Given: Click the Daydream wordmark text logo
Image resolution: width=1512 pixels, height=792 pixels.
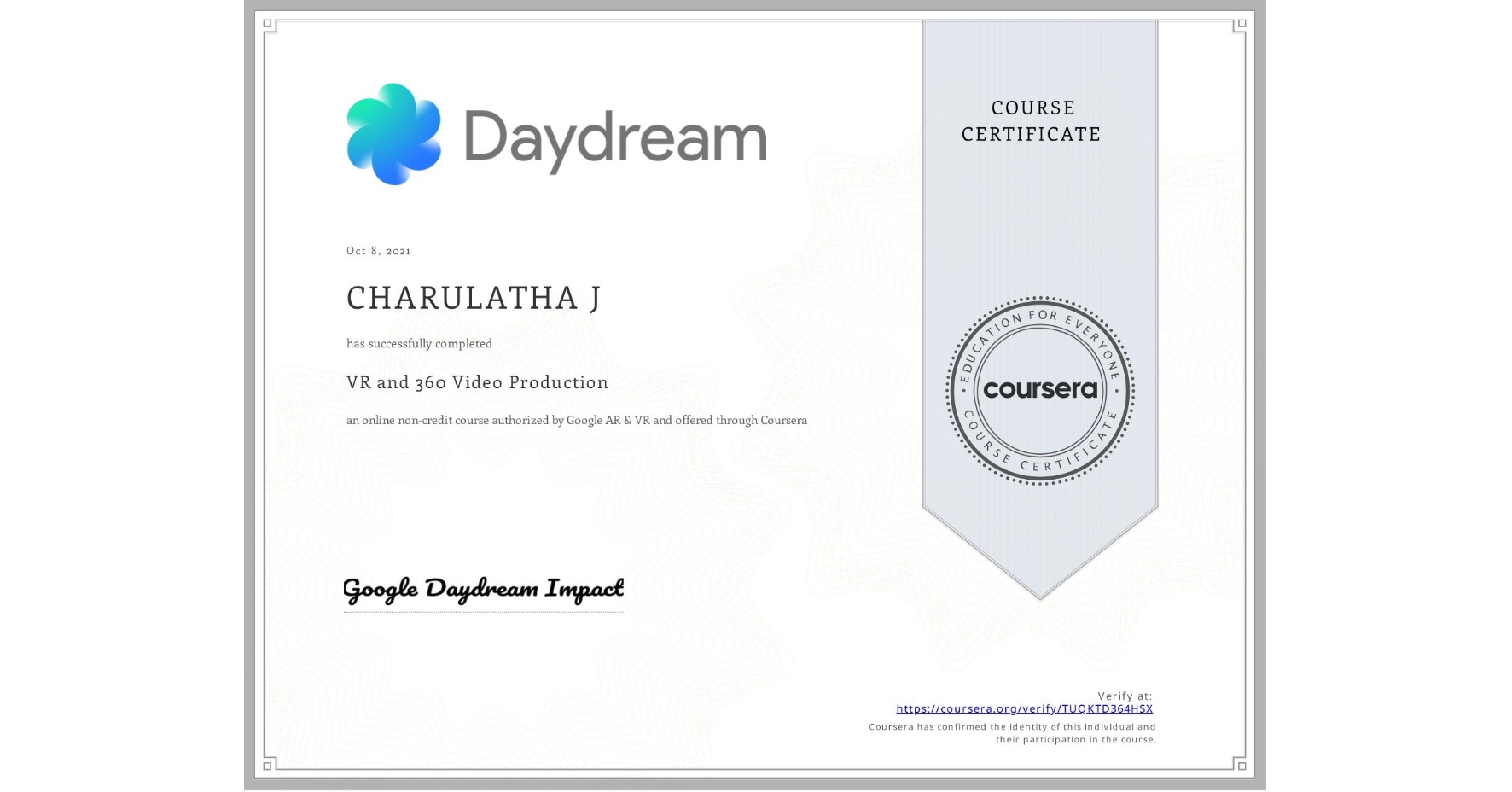Looking at the screenshot, I should pyautogui.click(x=617, y=137).
